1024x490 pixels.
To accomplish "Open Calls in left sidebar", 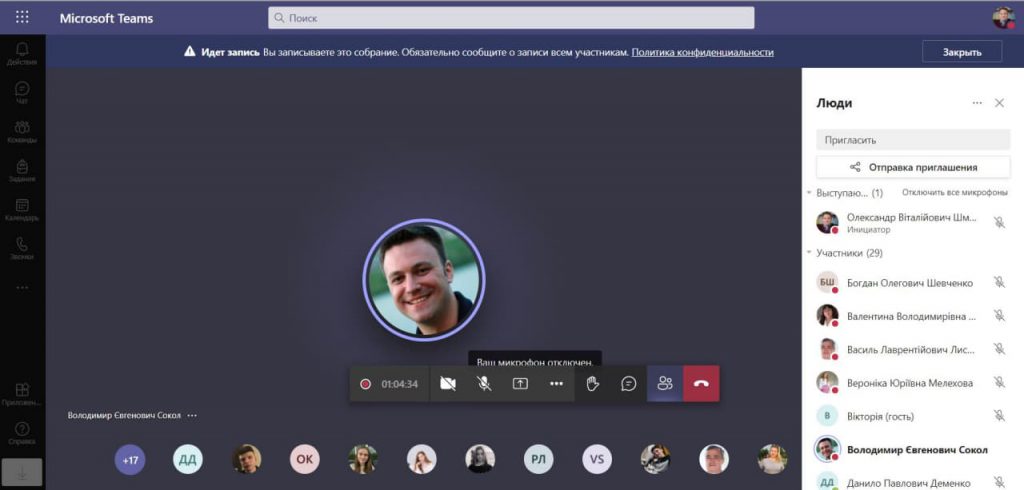I will click(x=22, y=248).
